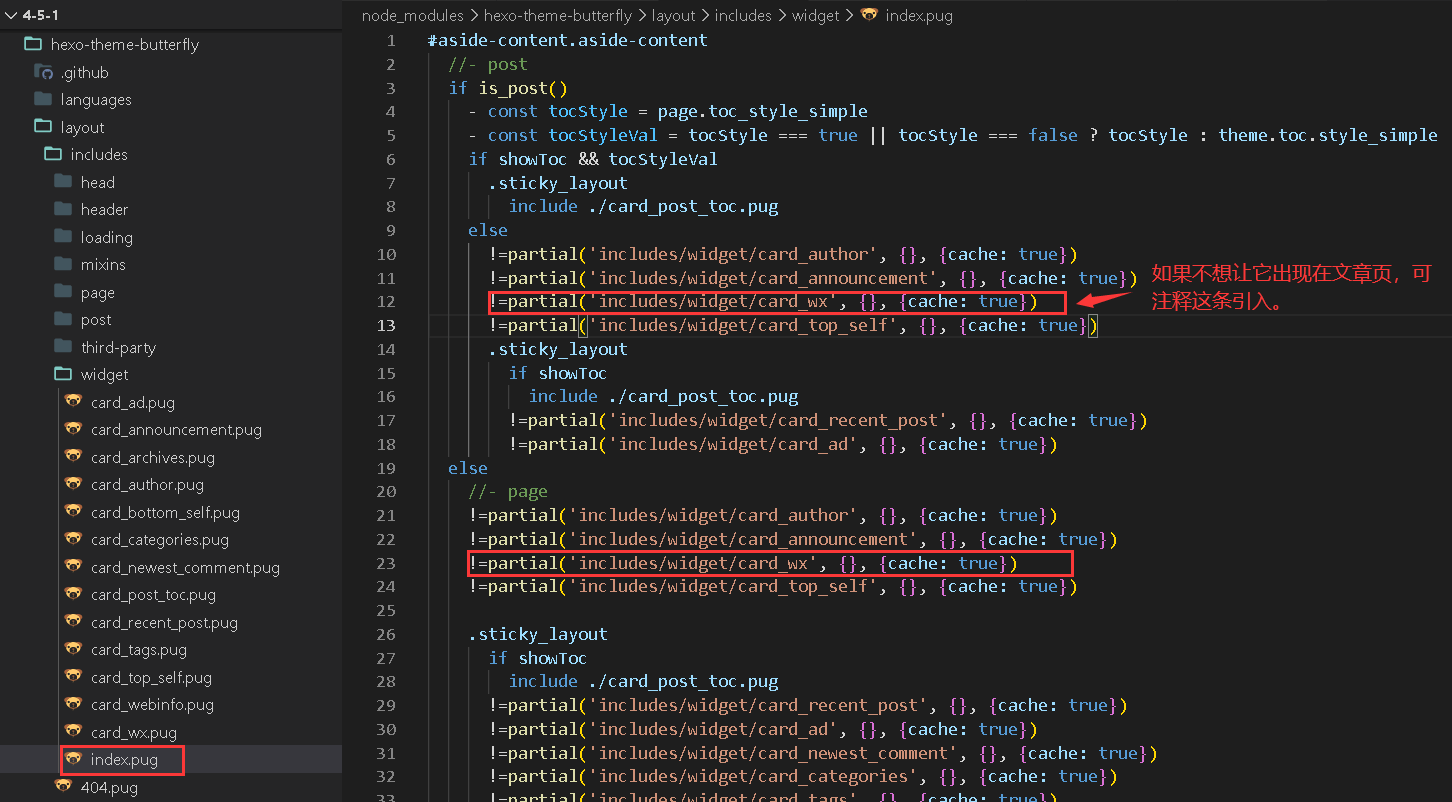The height and width of the screenshot is (802, 1452).
Task: Open card_top_self.pug file
Action: 151,677
